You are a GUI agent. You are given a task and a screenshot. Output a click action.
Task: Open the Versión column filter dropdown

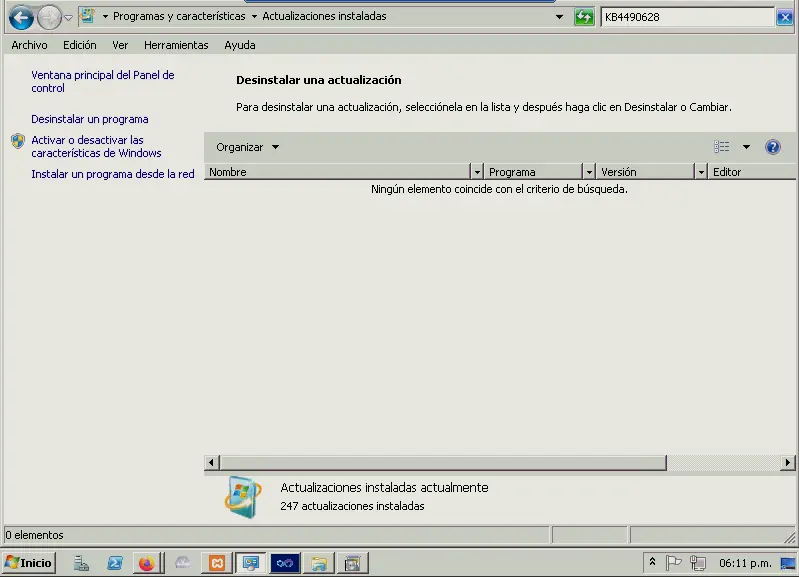(x=701, y=172)
